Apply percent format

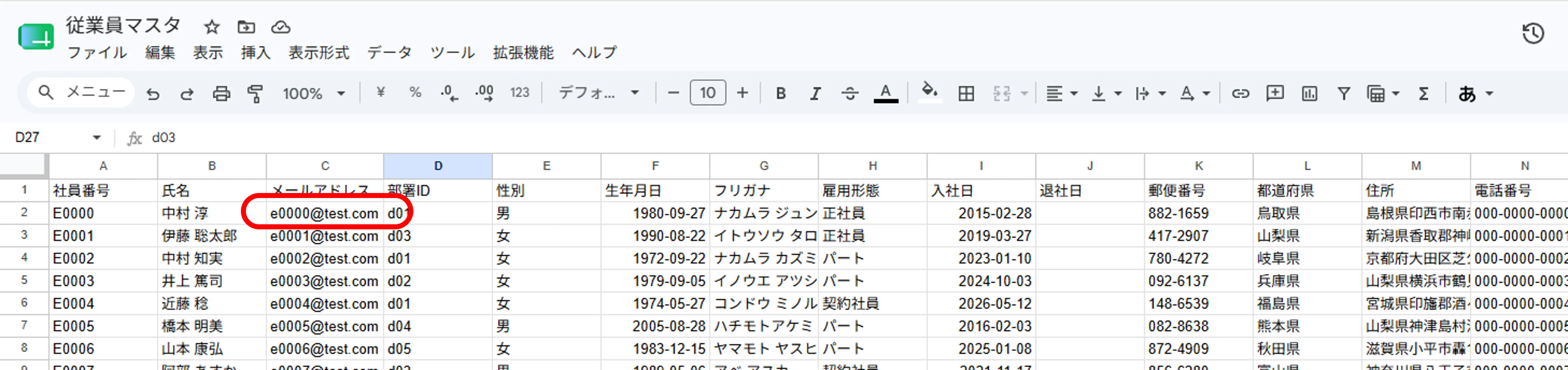point(415,93)
